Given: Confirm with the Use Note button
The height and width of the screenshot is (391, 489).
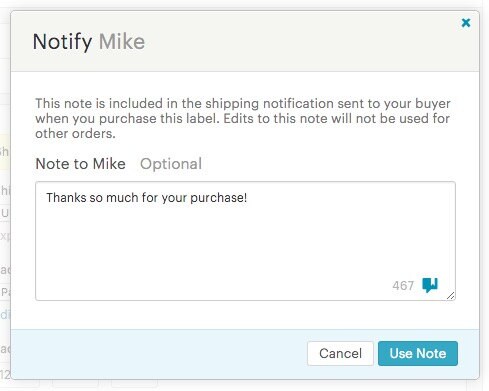Looking at the screenshot, I should (x=418, y=353).
